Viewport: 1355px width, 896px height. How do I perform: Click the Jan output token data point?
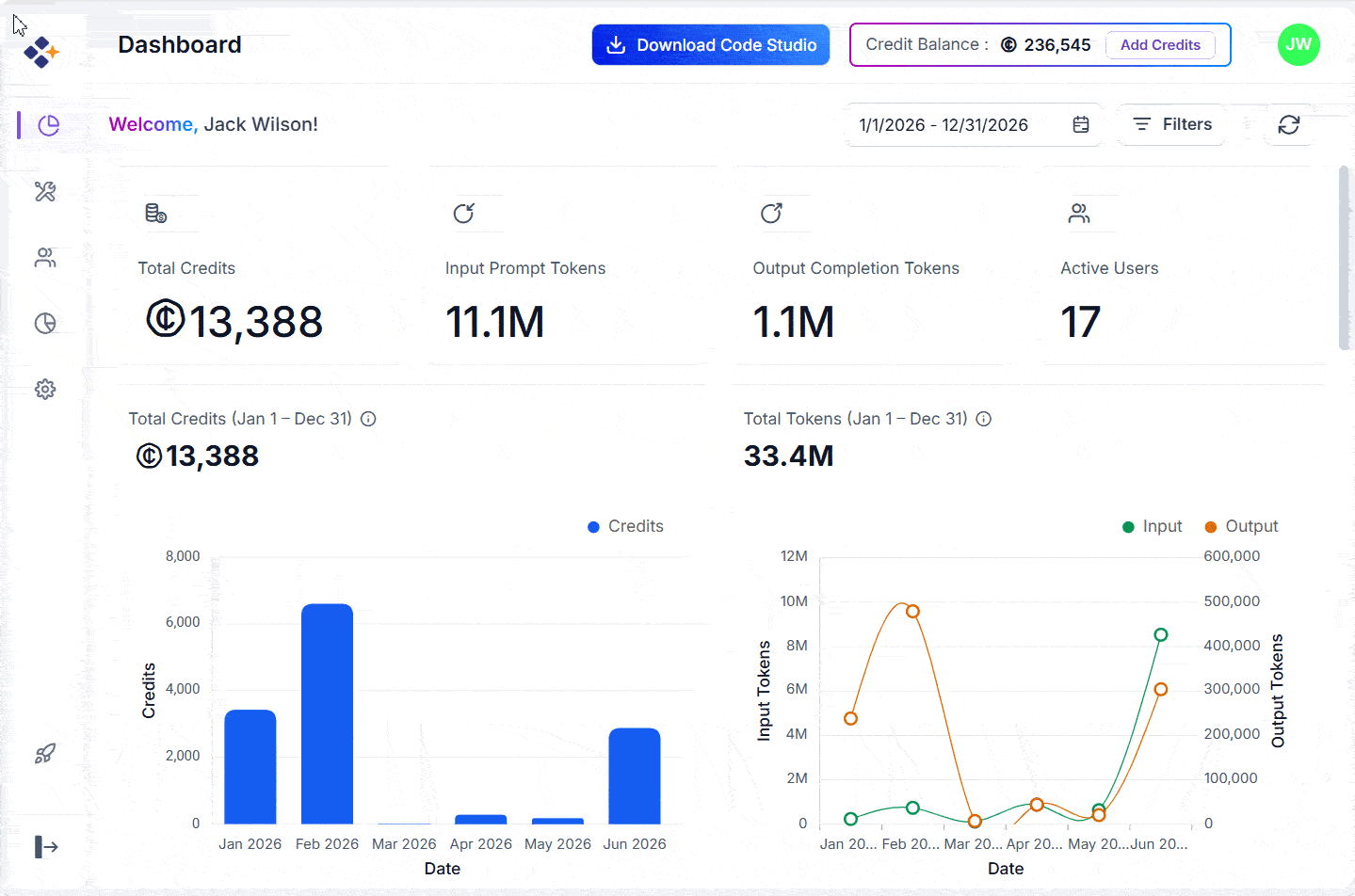[850, 718]
